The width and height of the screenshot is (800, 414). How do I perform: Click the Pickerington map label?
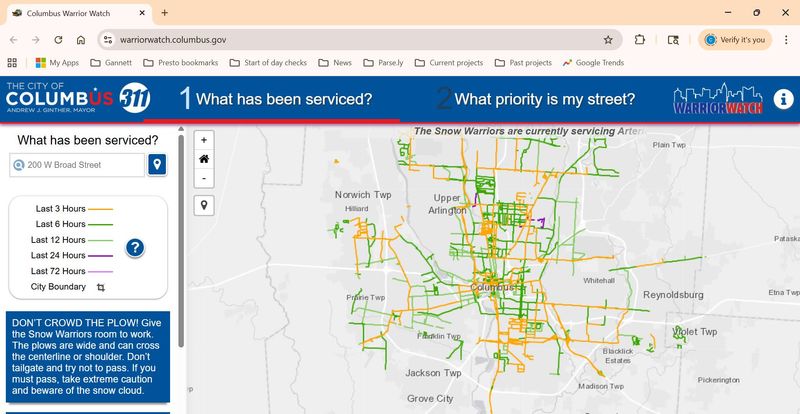point(718,380)
